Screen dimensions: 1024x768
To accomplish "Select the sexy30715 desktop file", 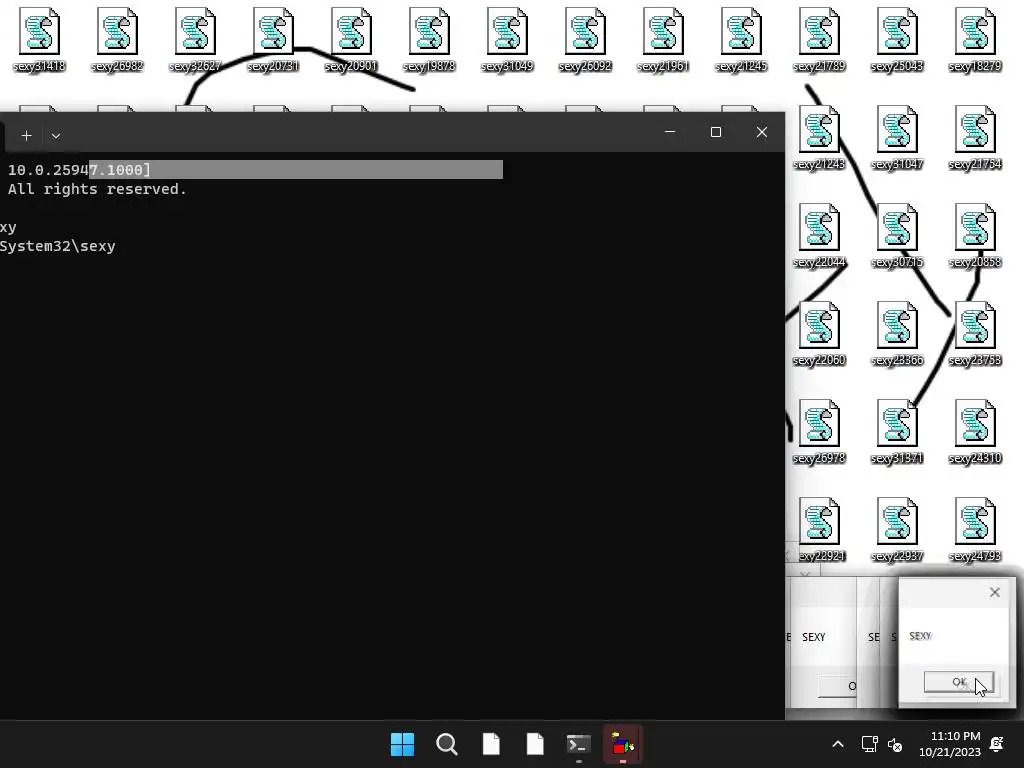I will pyautogui.click(x=897, y=236).
